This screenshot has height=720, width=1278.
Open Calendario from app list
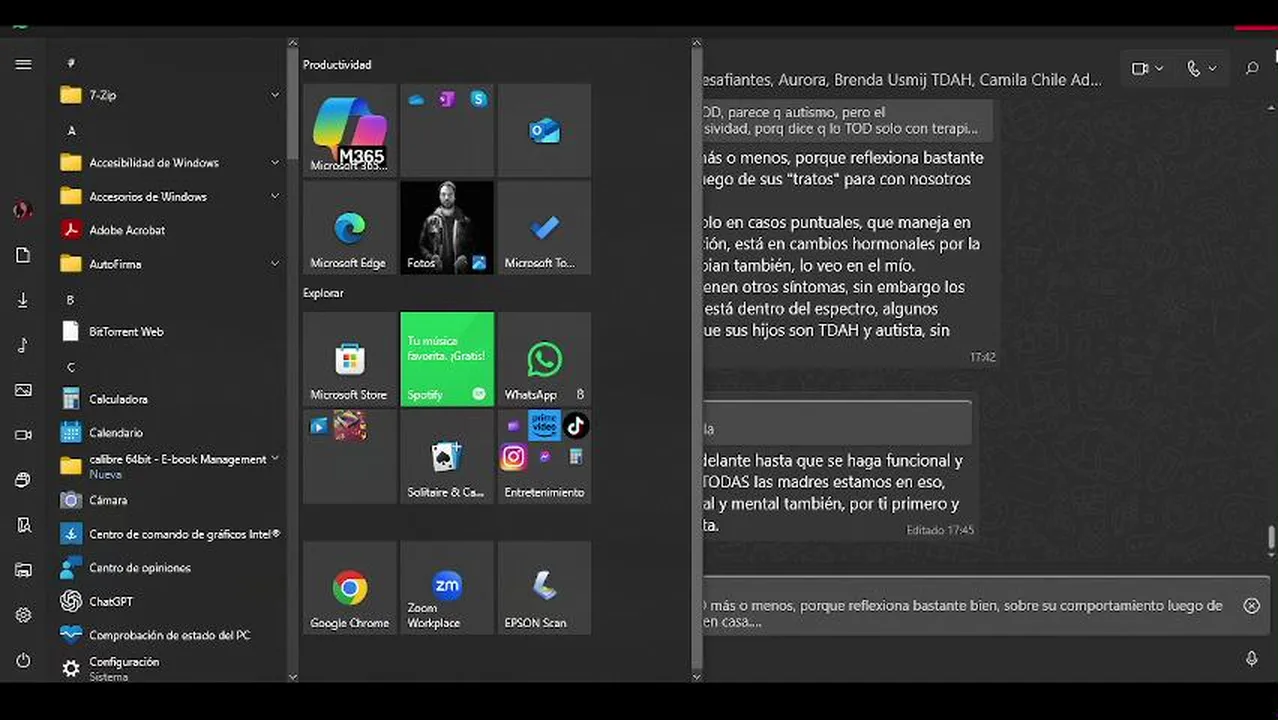[x=170, y=433]
